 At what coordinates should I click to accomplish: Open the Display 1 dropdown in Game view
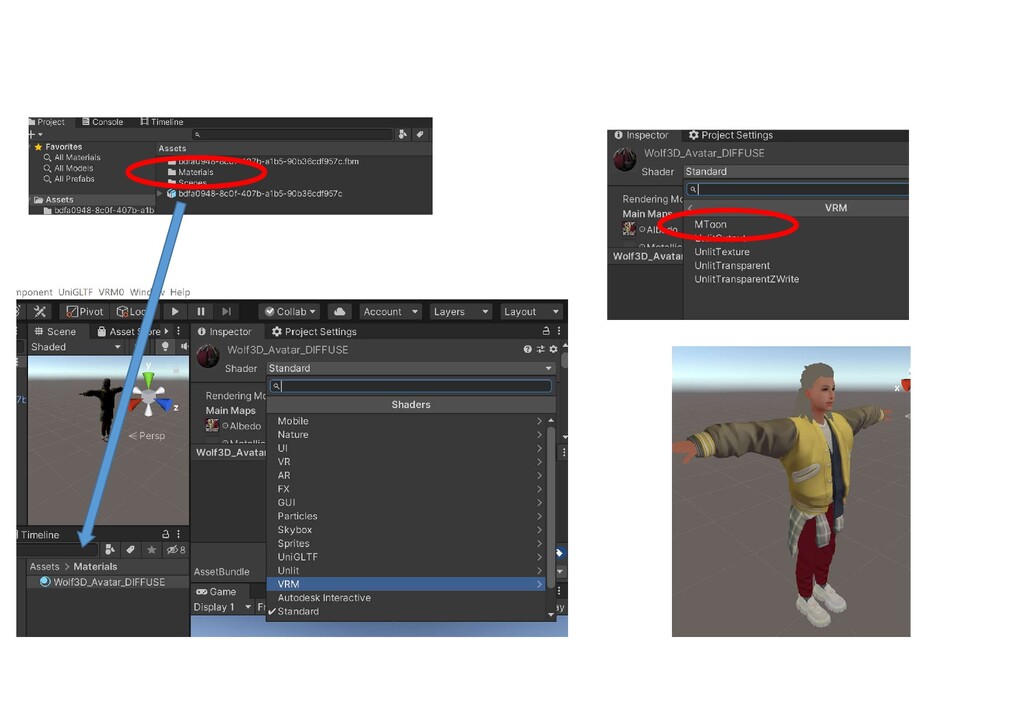[x=222, y=606]
